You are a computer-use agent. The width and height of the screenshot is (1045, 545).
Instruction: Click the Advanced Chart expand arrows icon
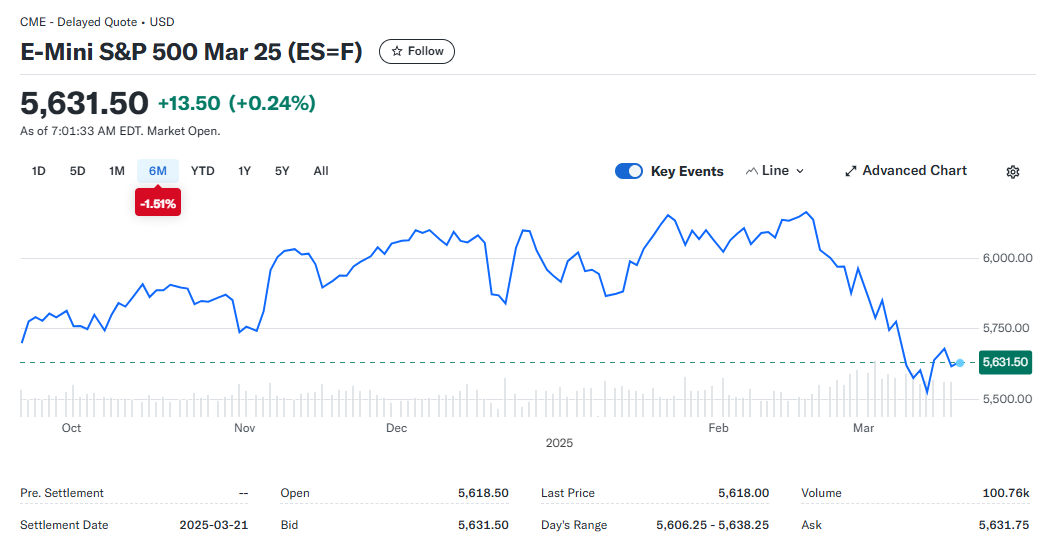850,171
